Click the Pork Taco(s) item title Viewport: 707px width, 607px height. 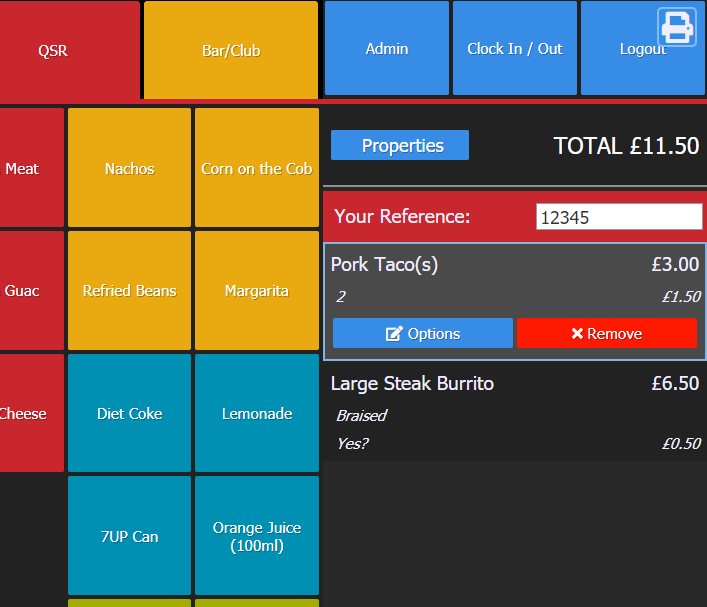[x=384, y=265]
